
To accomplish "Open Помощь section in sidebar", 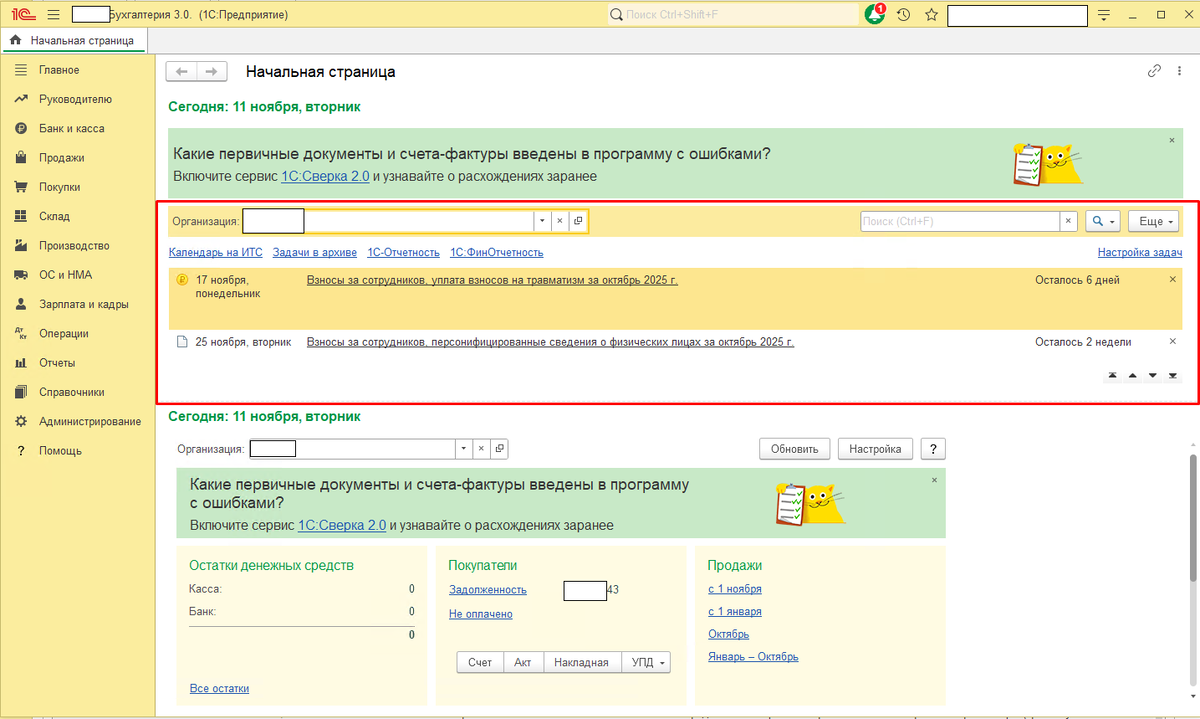I will click(60, 451).
